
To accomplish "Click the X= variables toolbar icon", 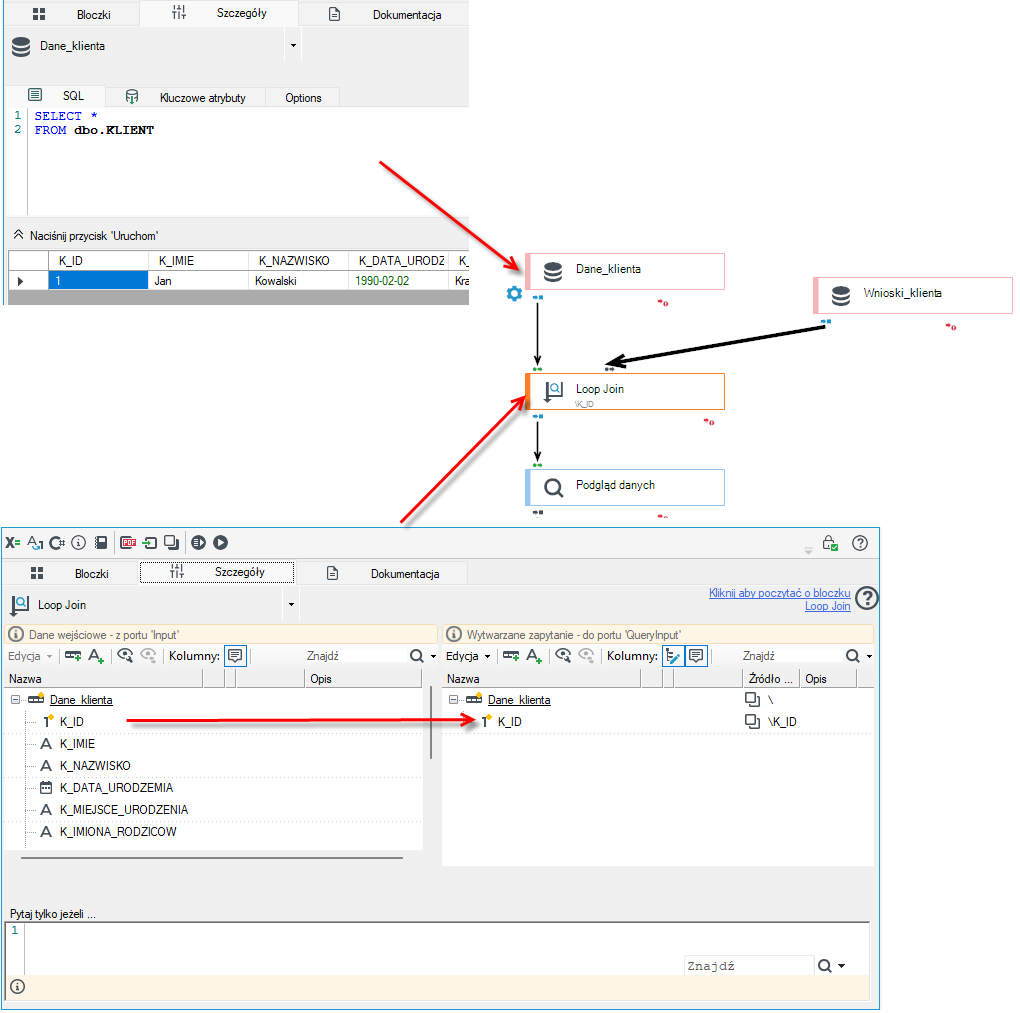I will [13, 543].
